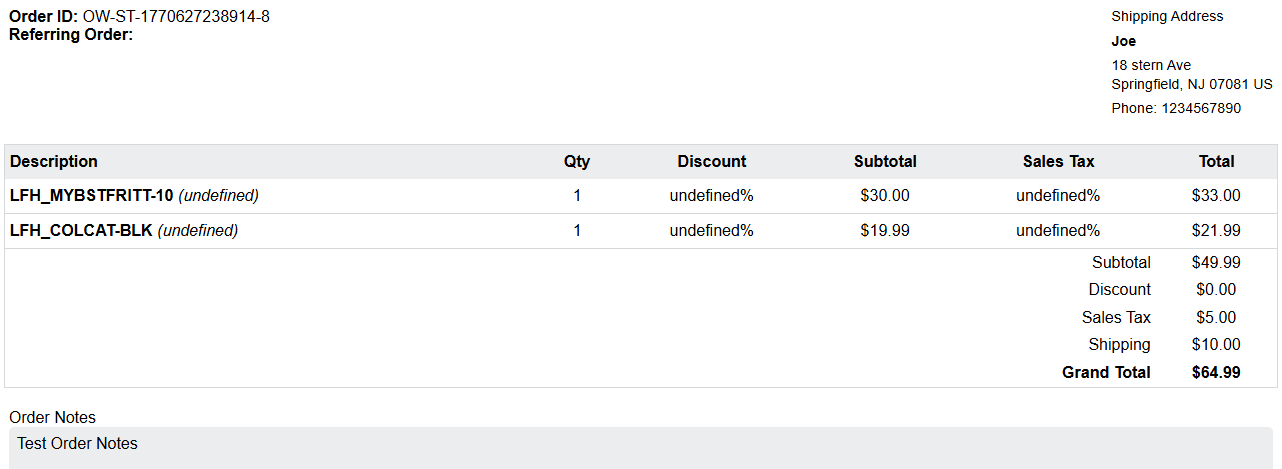1282x469 pixels.
Task: Click the Grand Total amount $64.99
Action: (1216, 373)
